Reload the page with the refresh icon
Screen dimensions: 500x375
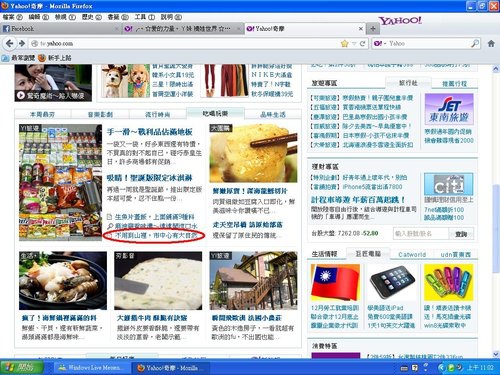pyautogui.click(x=362, y=43)
